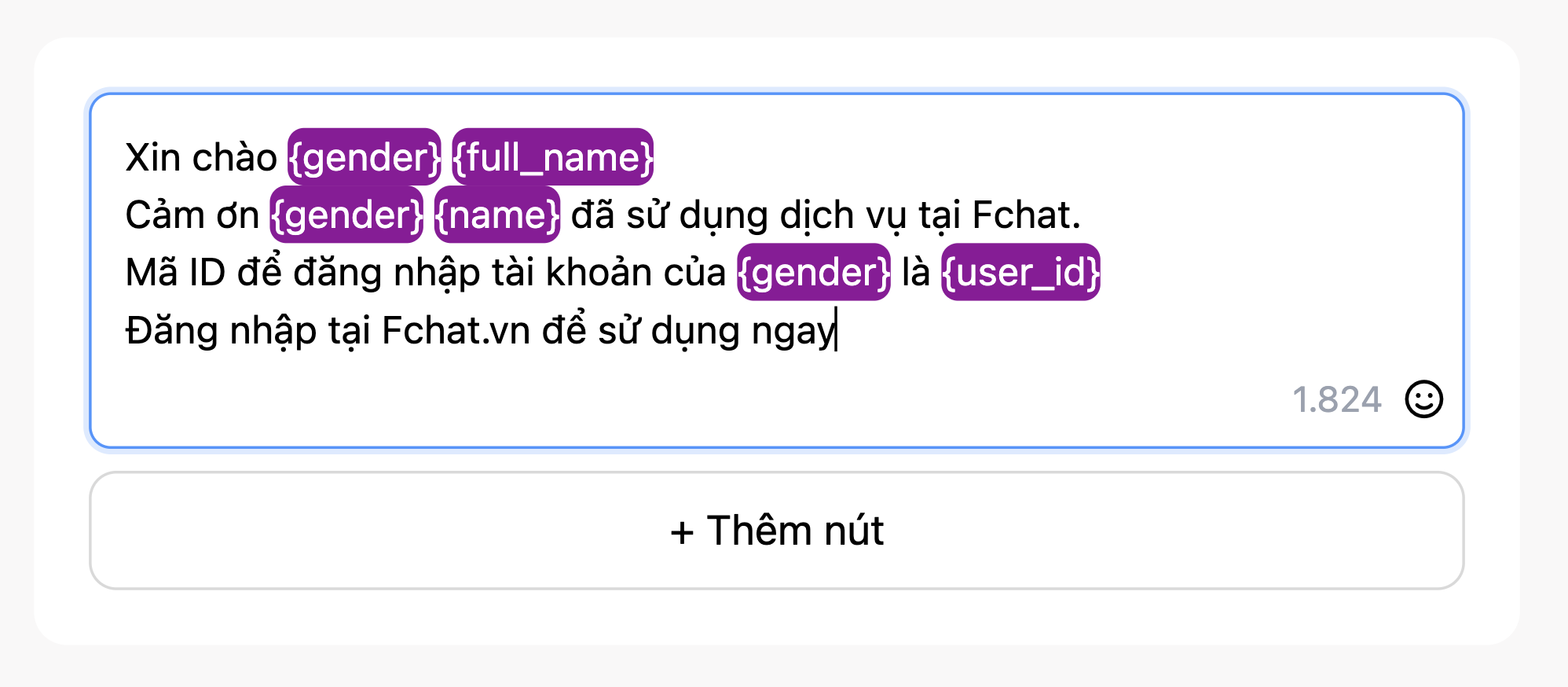Viewport: 1568px width, 687px height.
Task: Click the phrase "đã sử dụng dịch vụ"
Action: (738, 215)
